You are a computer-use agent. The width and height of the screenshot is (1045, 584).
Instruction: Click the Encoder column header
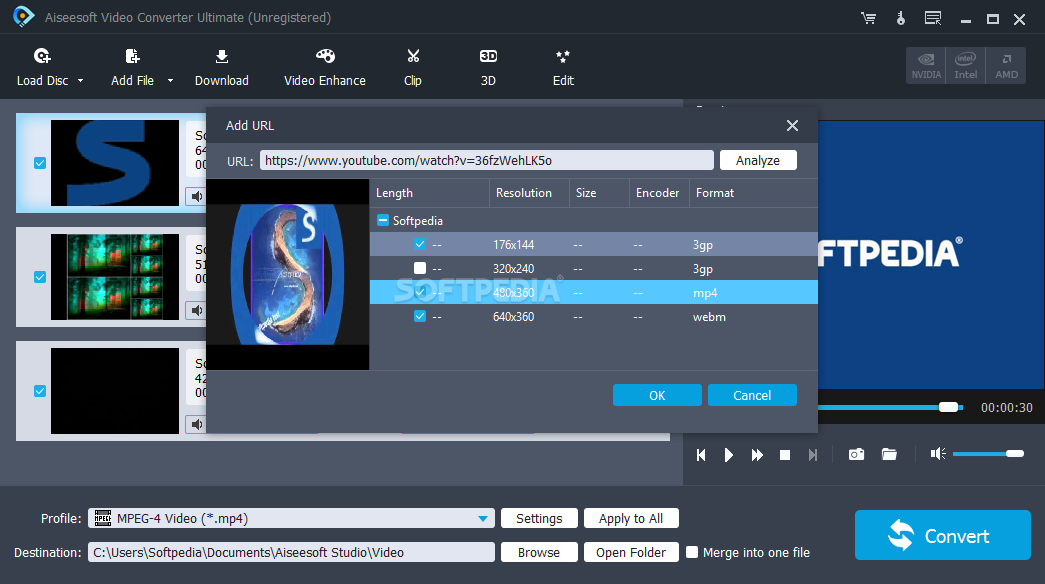pos(657,193)
